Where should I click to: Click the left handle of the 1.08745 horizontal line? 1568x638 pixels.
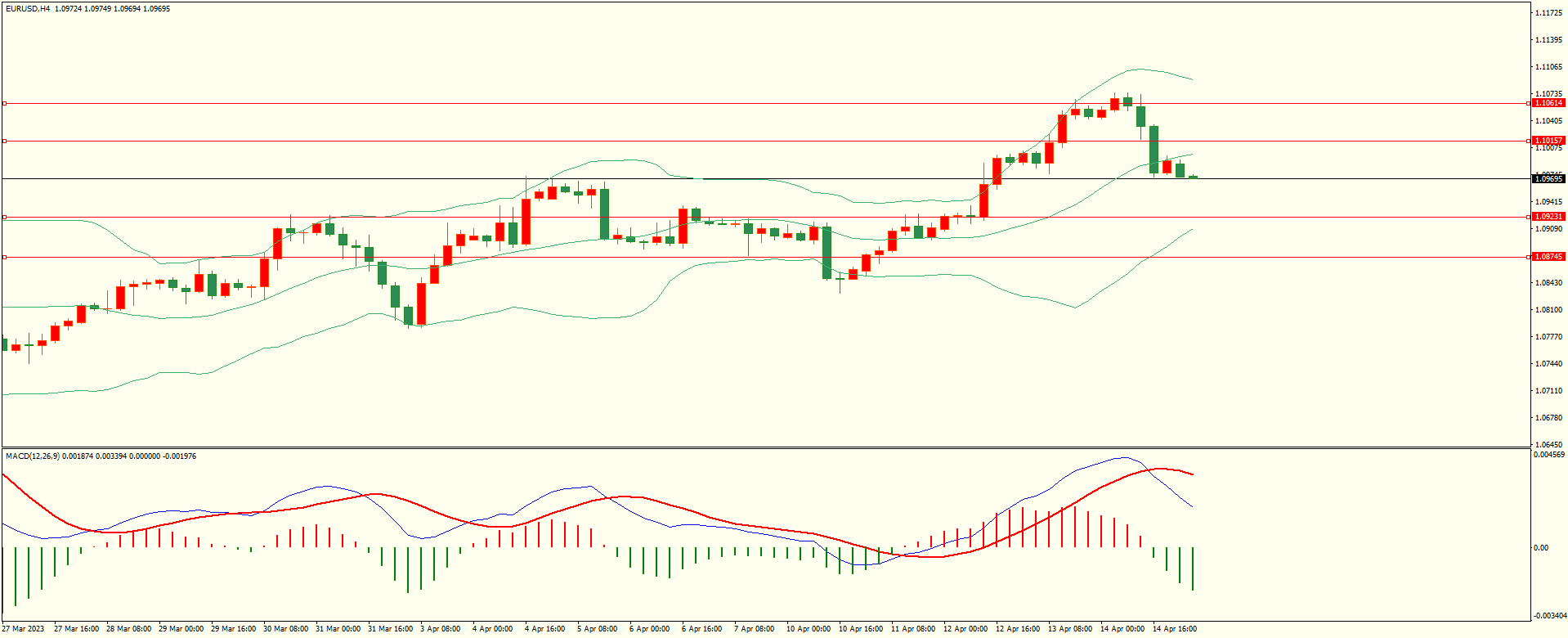[4, 257]
